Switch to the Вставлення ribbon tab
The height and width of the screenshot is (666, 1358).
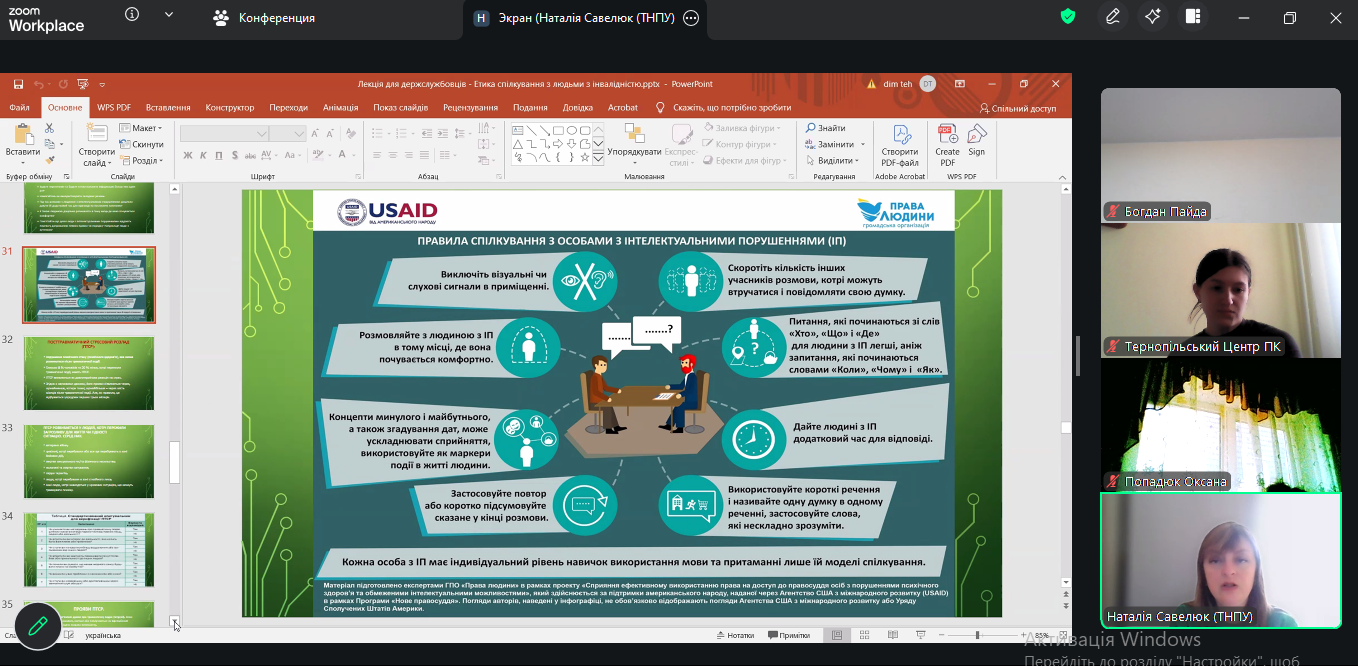click(167, 107)
